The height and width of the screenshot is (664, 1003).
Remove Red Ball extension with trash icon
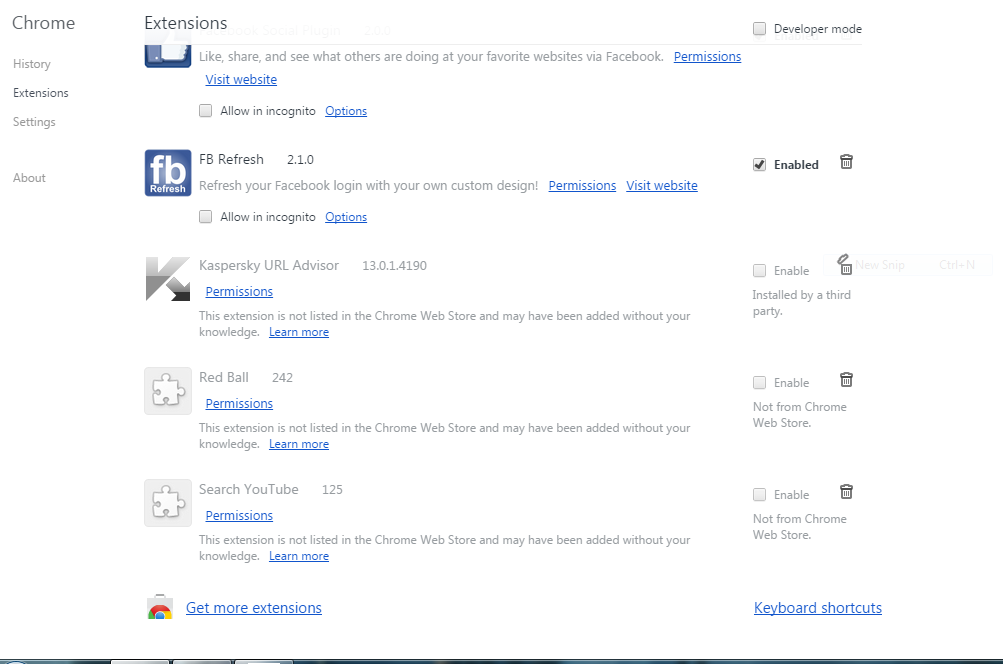(x=846, y=380)
